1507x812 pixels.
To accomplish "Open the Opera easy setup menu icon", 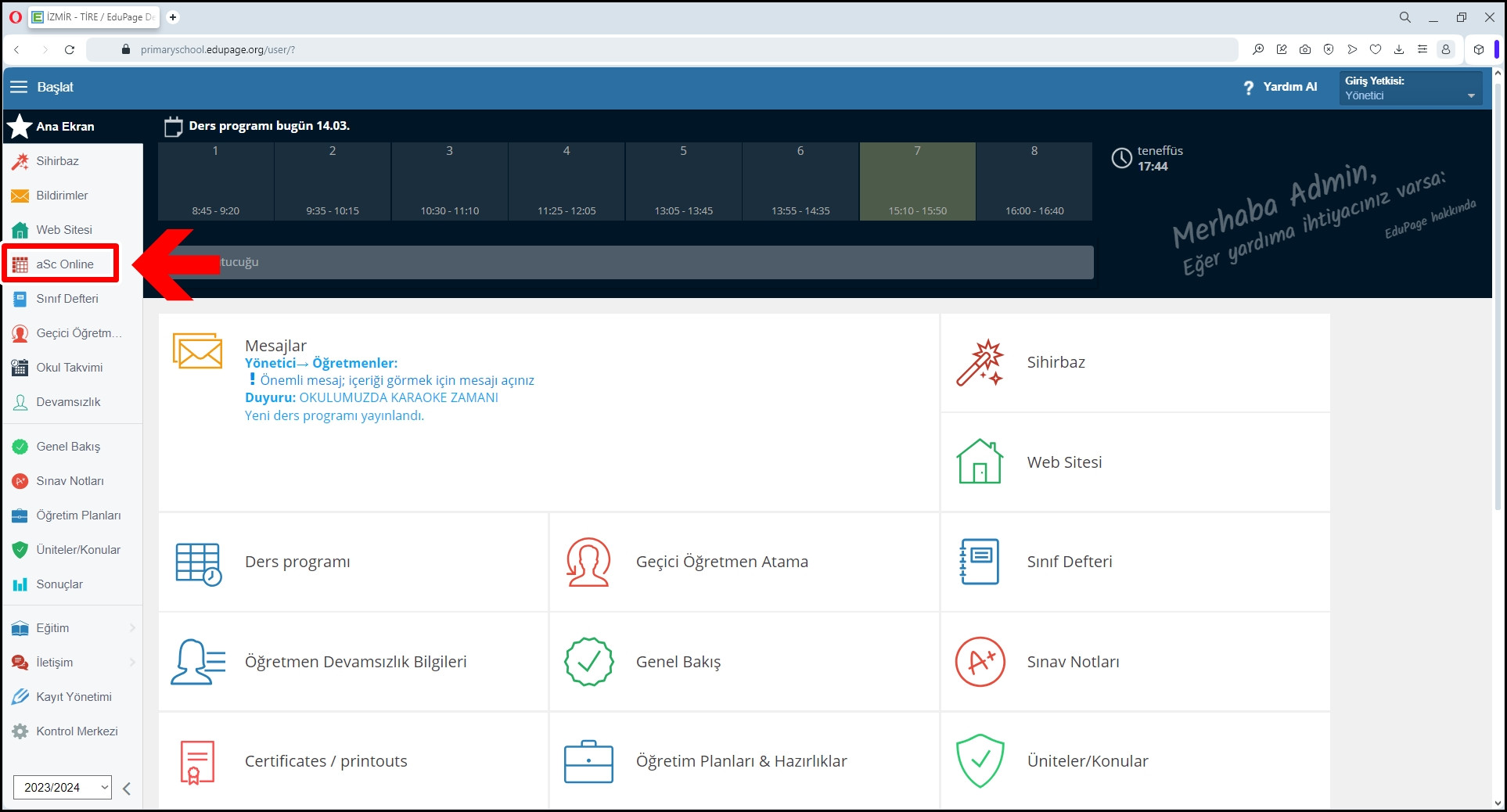I will click(1422, 49).
